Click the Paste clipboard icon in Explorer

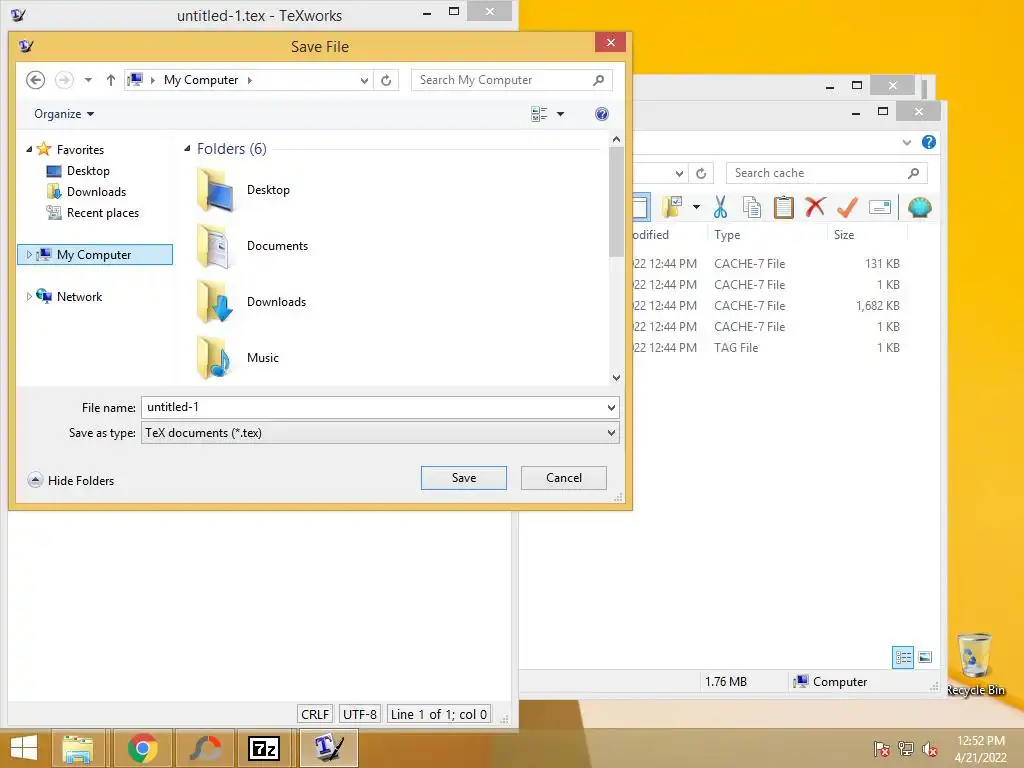pyautogui.click(x=783, y=208)
